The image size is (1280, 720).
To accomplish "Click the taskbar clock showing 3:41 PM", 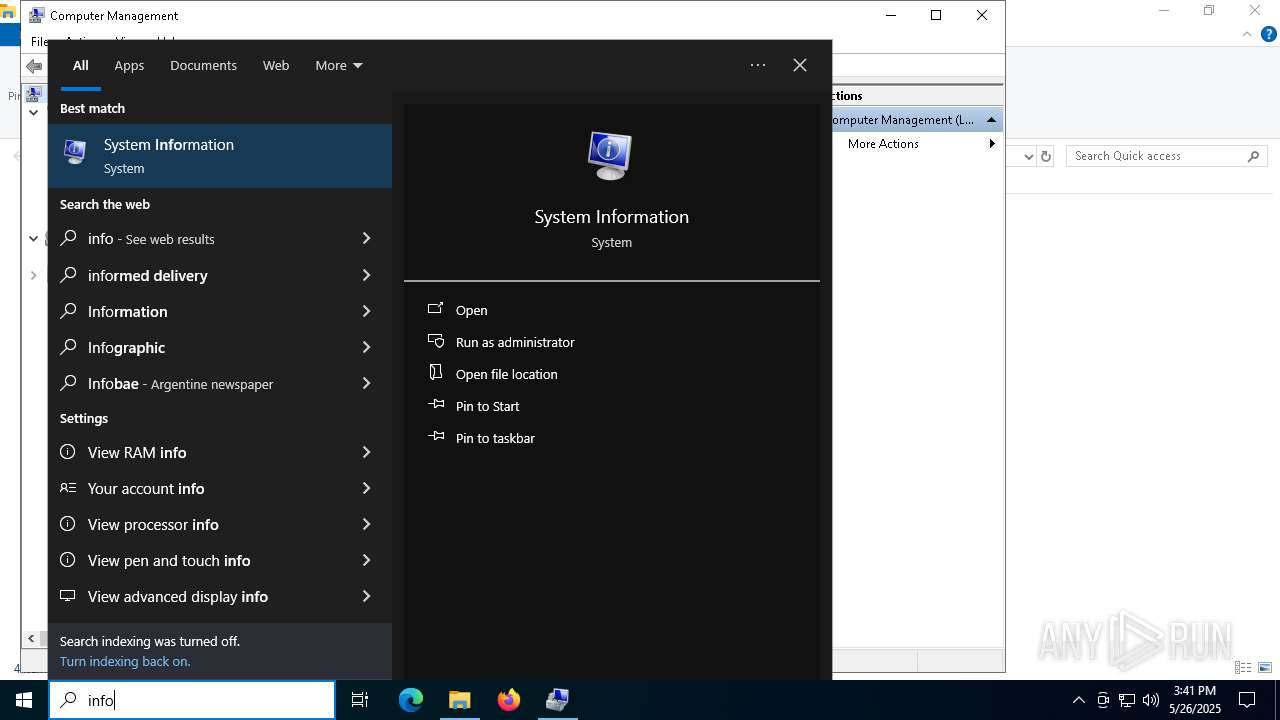I will tap(1194, 700).
